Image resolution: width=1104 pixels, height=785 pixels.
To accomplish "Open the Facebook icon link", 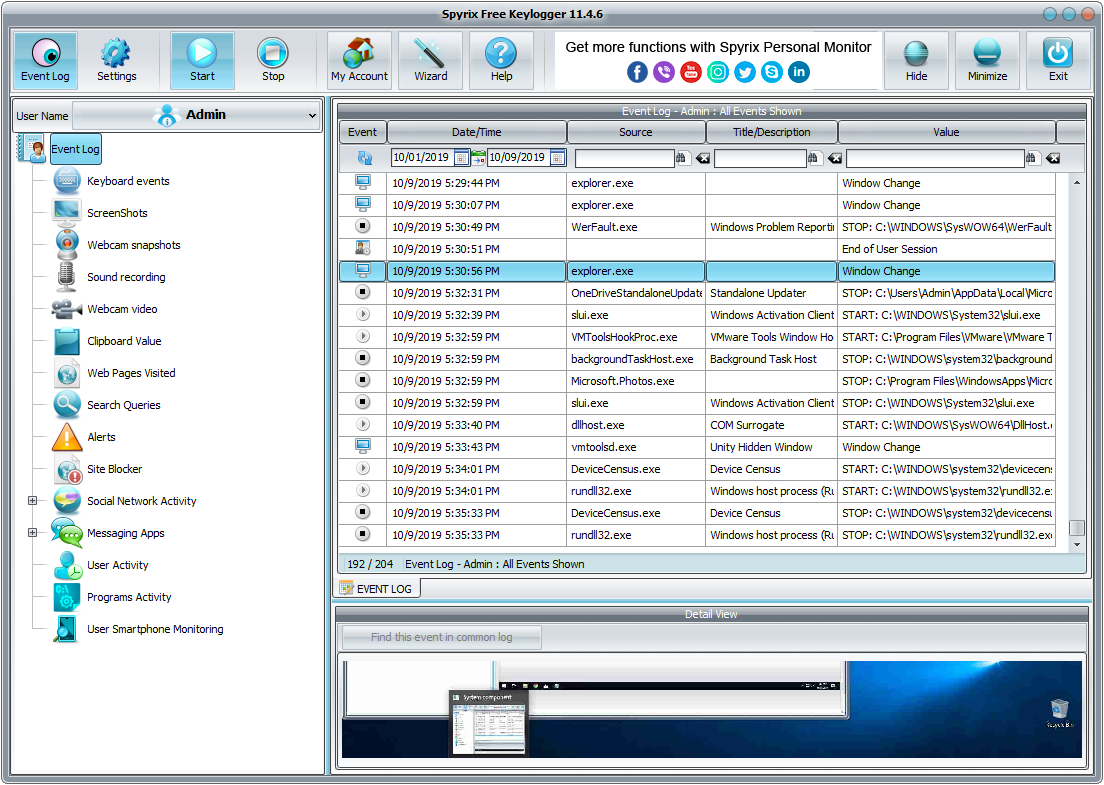I will [x=637, y=72].
